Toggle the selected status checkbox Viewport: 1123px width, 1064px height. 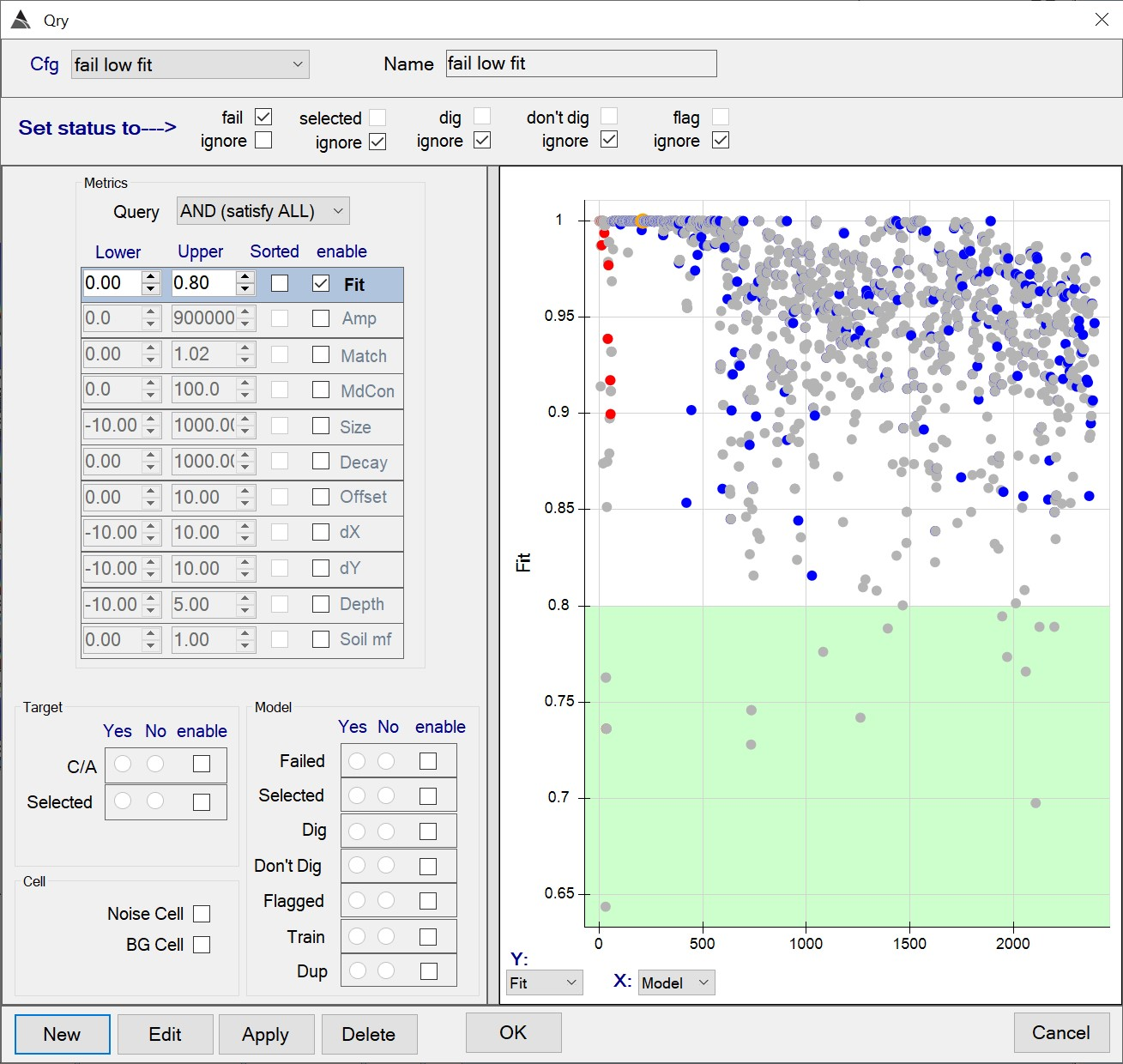pos(377,118)
